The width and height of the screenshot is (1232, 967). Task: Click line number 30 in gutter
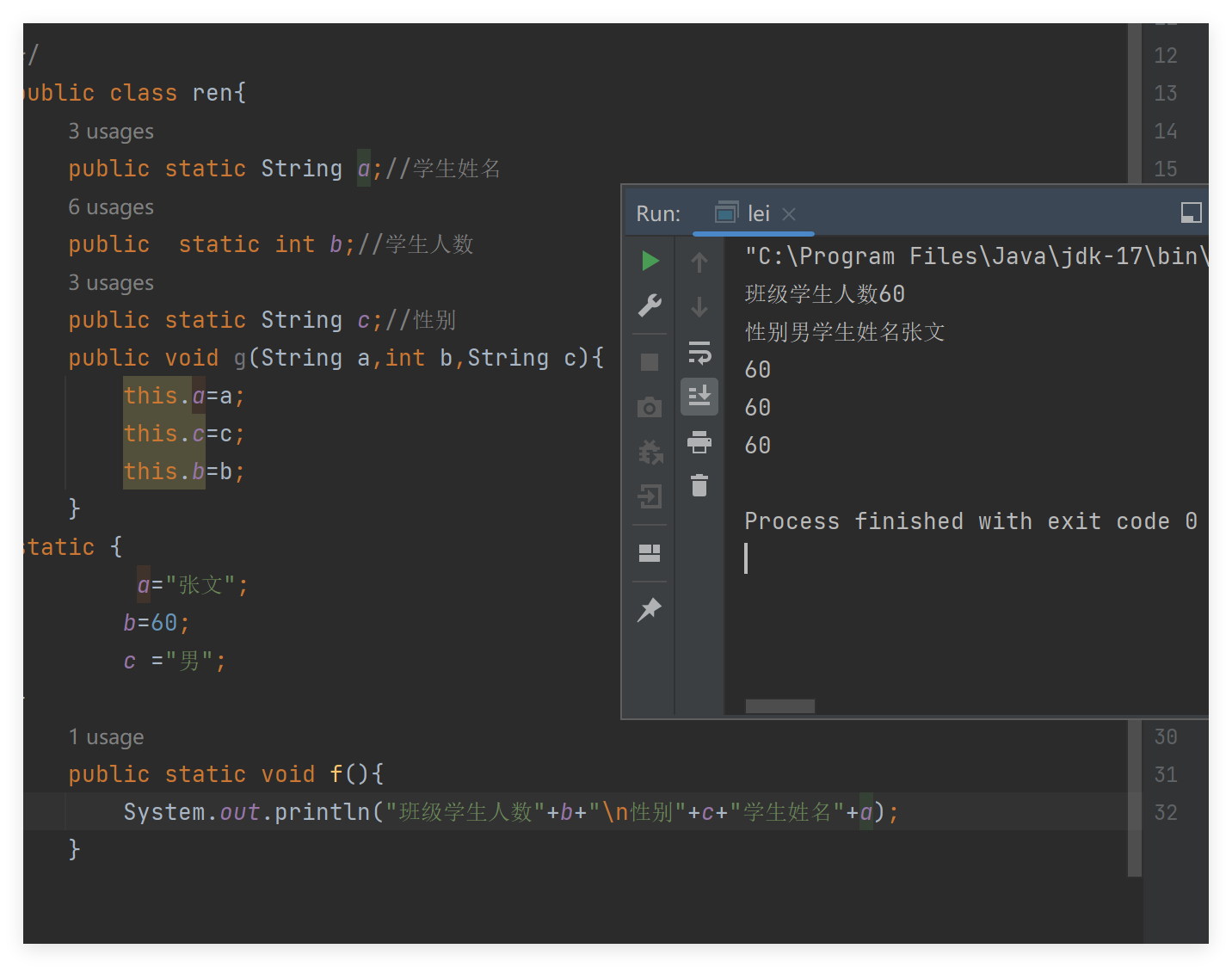[x=1166, y=736]
